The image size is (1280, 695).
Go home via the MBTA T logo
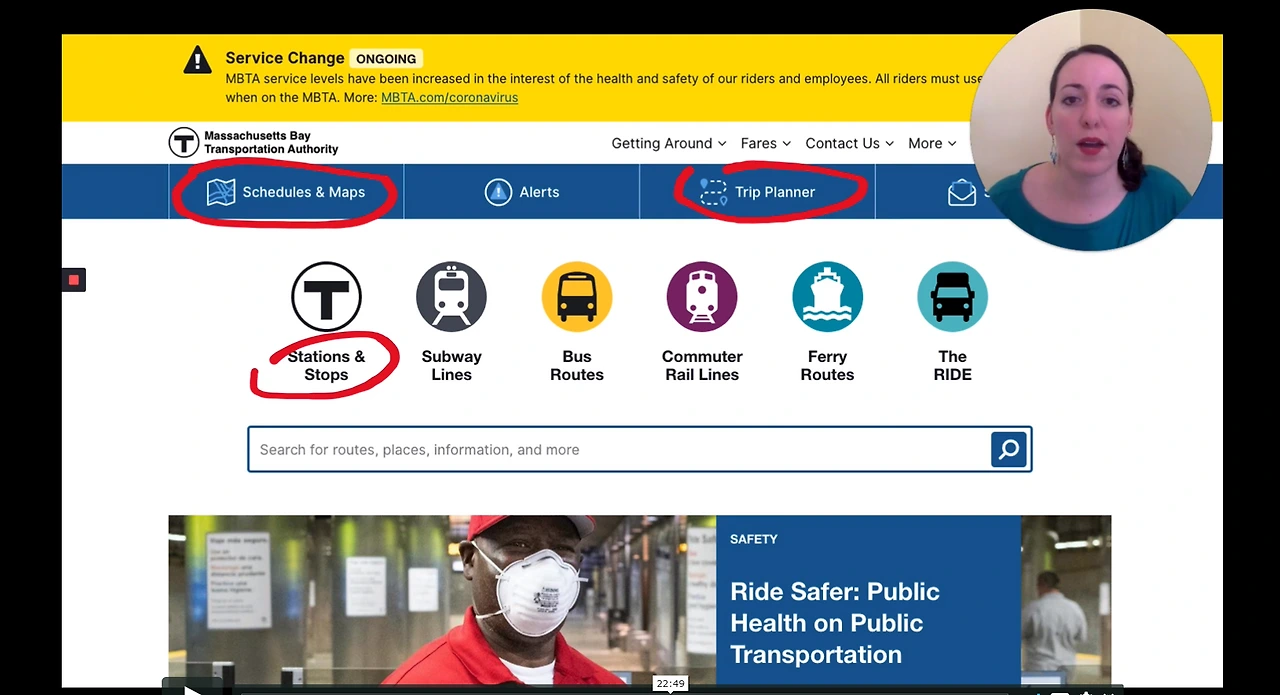click(x=184, y=142)
